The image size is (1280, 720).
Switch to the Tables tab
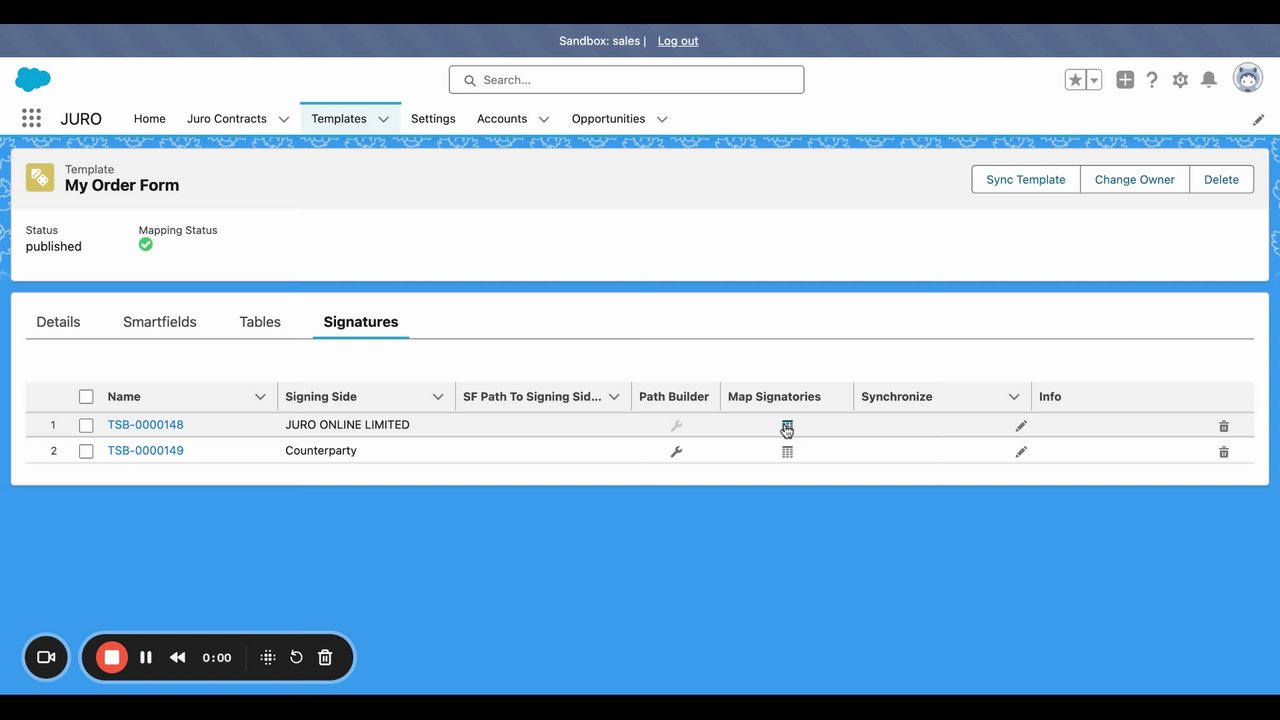coord(260,322)
